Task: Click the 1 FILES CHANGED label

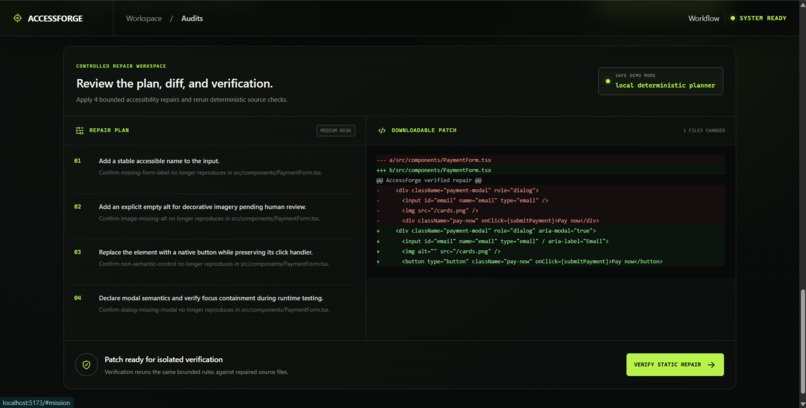Action: [704, 131]
